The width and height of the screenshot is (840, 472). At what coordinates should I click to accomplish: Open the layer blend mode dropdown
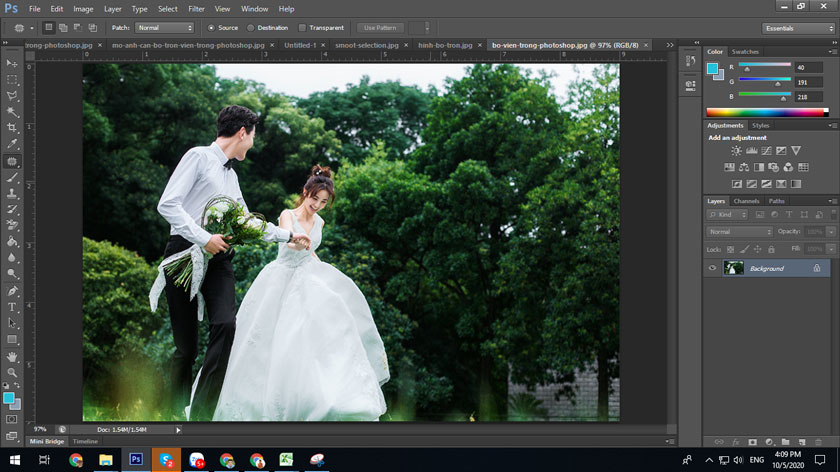coord(739,232)
